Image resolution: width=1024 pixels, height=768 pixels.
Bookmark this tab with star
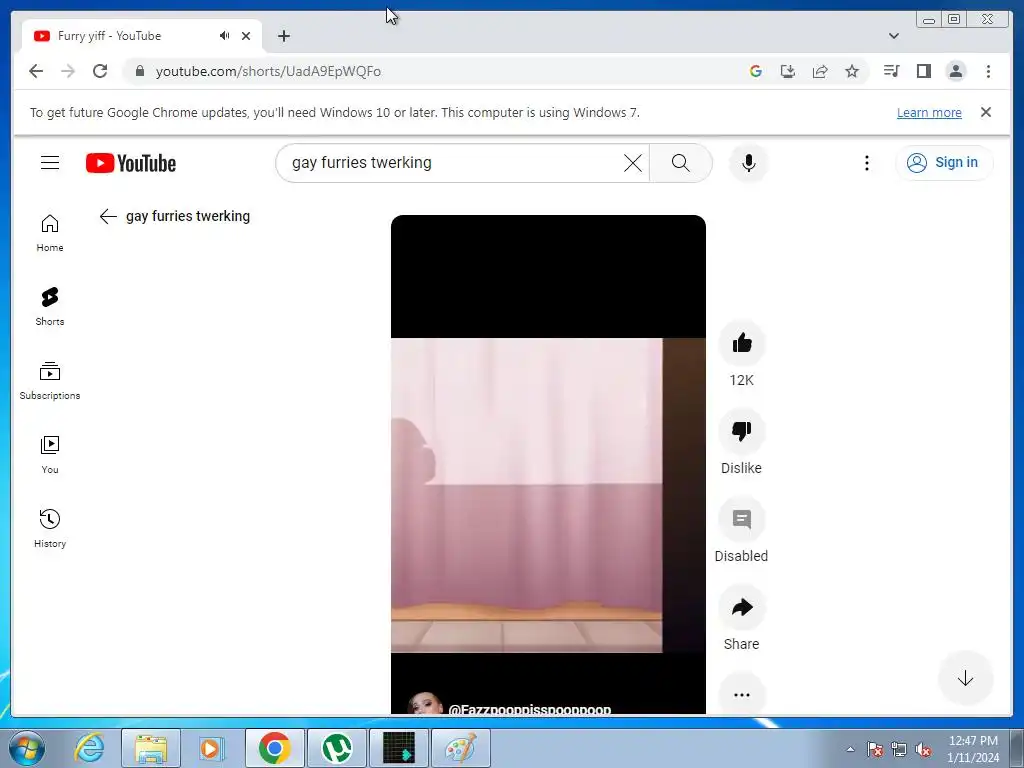click(x=852, y=71)
